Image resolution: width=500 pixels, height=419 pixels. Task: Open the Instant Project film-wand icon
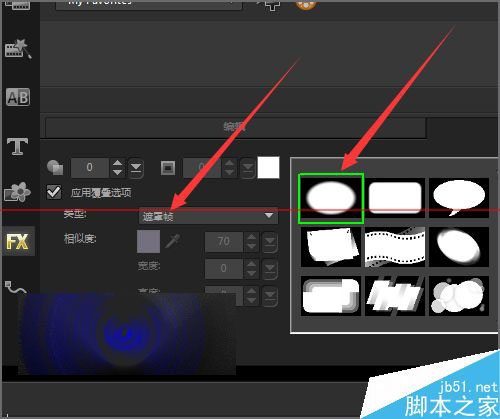tap(18, 49)
